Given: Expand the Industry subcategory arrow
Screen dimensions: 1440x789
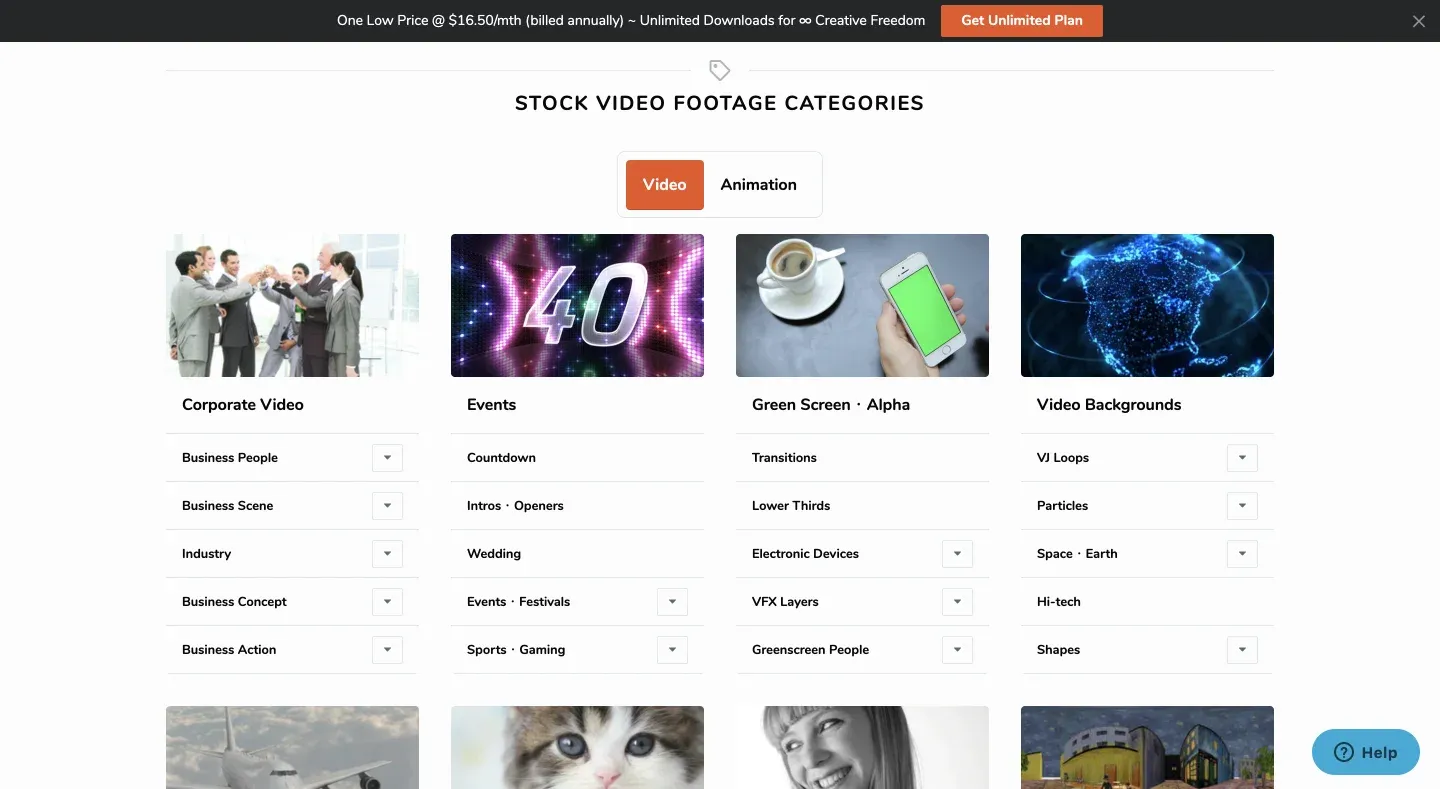Looking at the screenshot, I should [387, 554].
